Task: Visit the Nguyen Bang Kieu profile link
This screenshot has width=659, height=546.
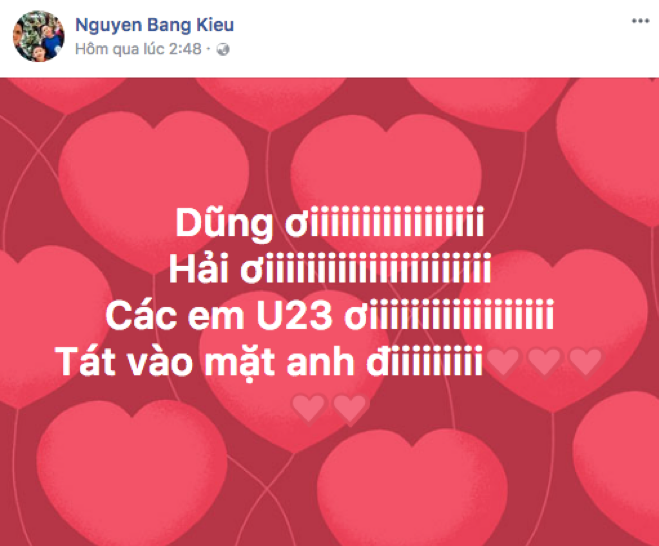Action: [x=154, y=25]
